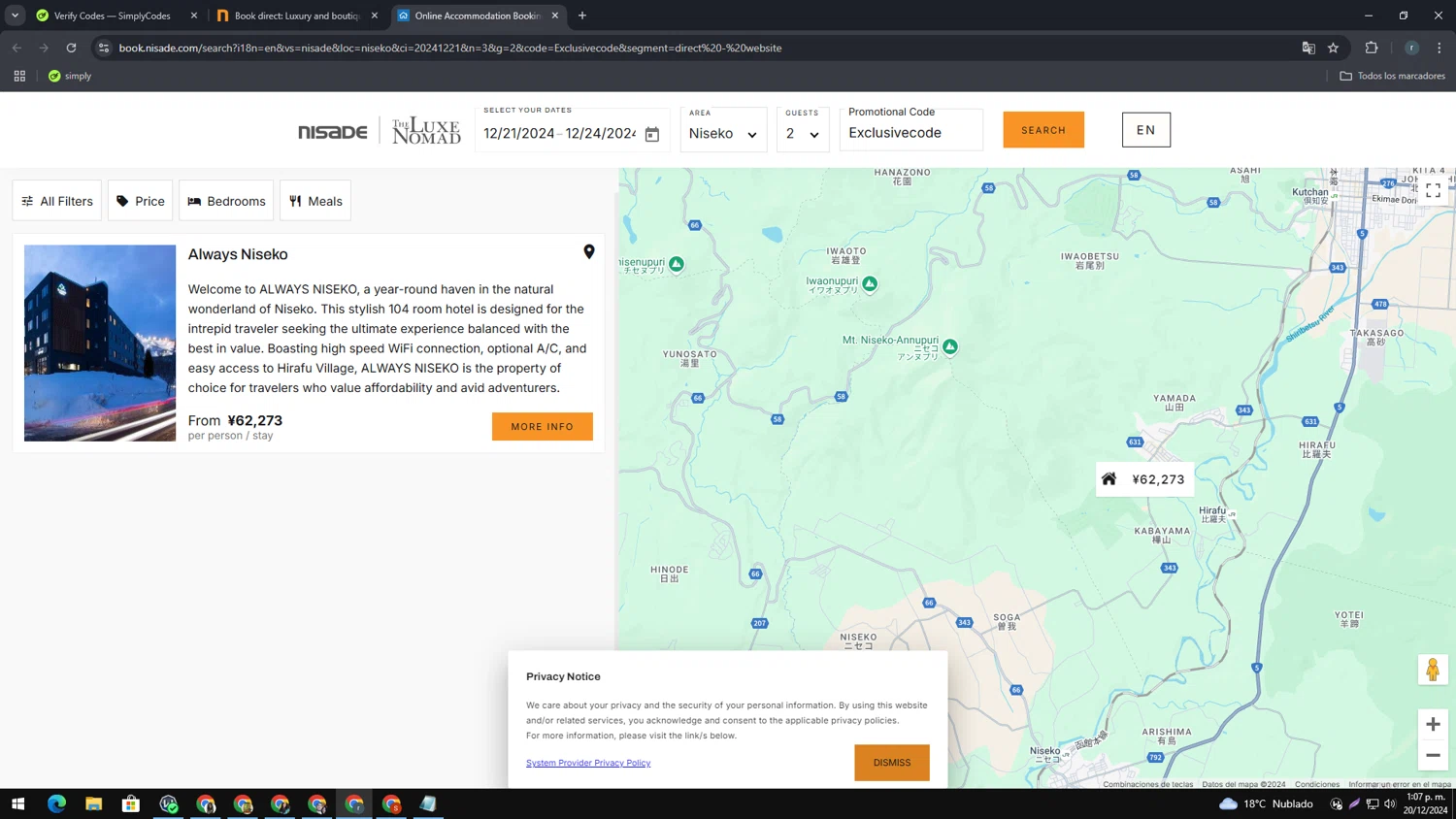
Task: Select the Street View pegman
Action: point(1433,670)
